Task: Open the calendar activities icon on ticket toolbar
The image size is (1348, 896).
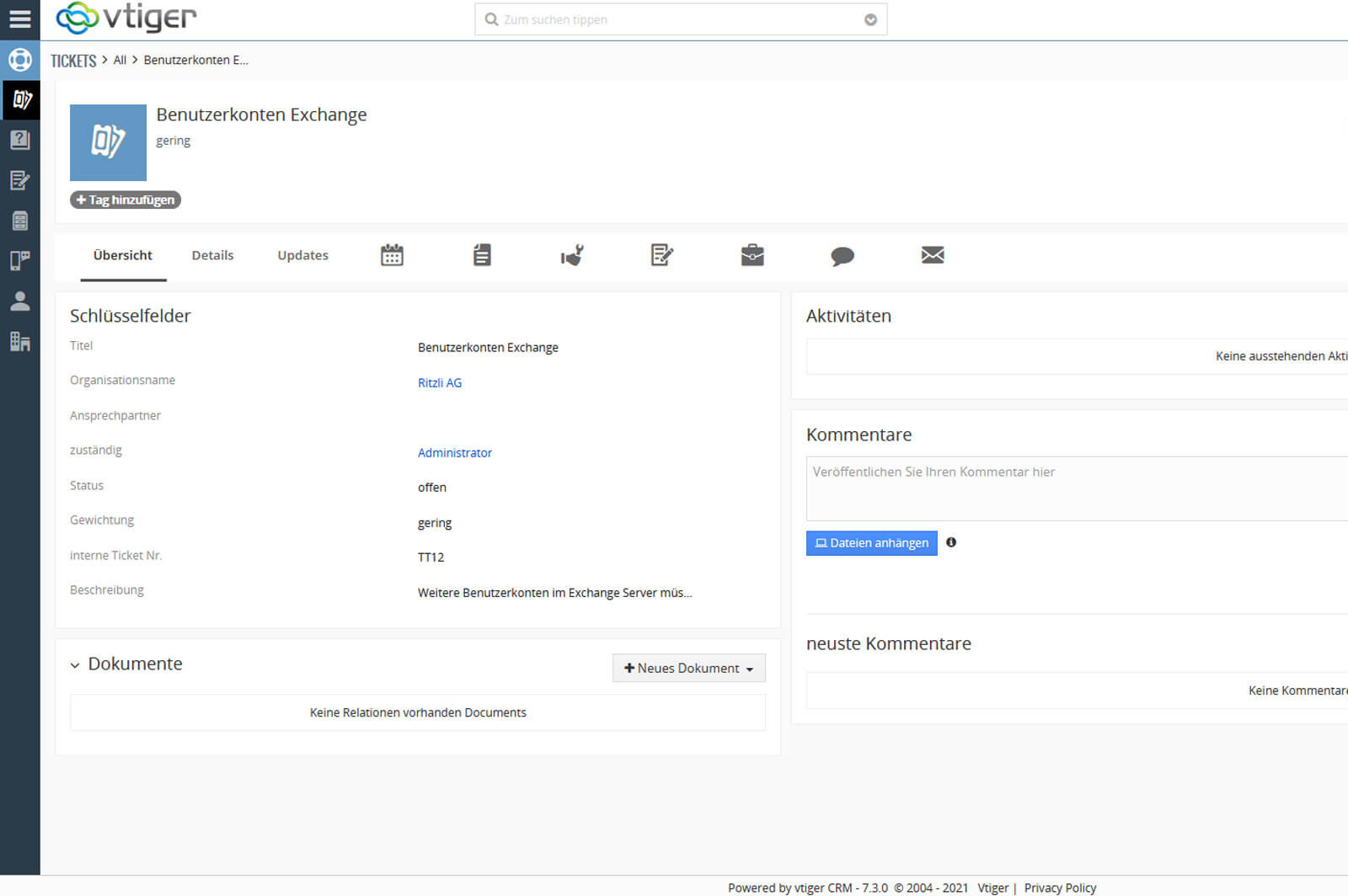Action: [x=392, y=254]
